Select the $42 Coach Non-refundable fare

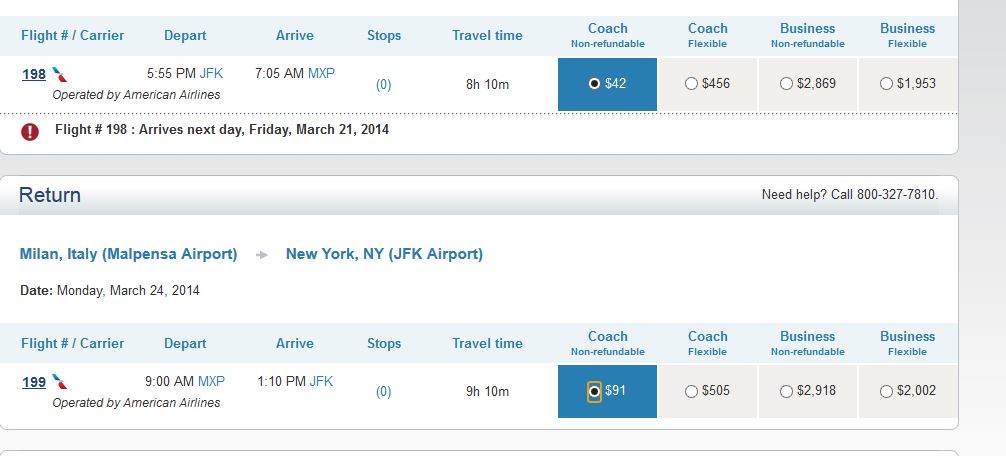594,83
